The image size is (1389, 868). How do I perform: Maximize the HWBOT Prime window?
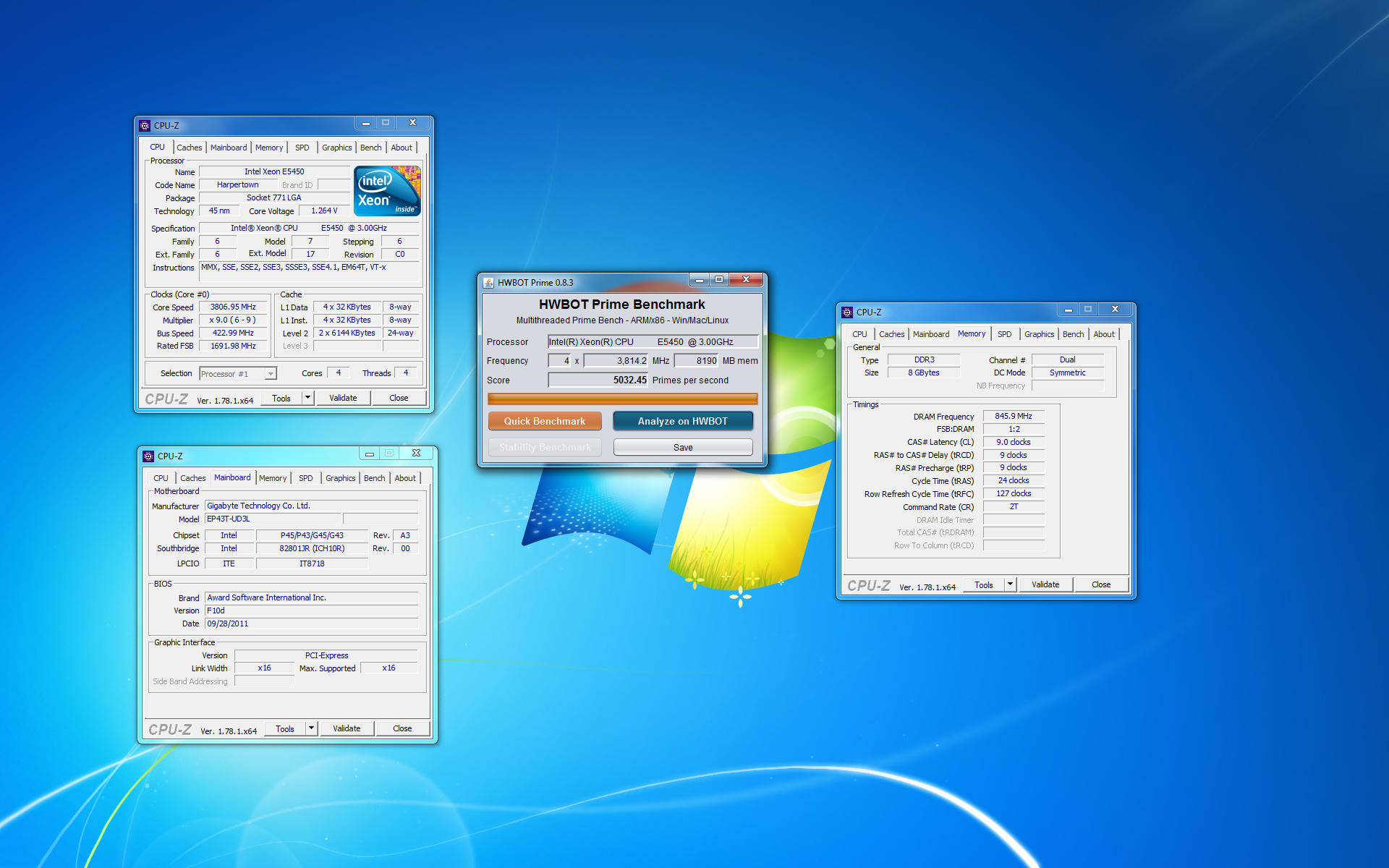(x=719, y=280)
